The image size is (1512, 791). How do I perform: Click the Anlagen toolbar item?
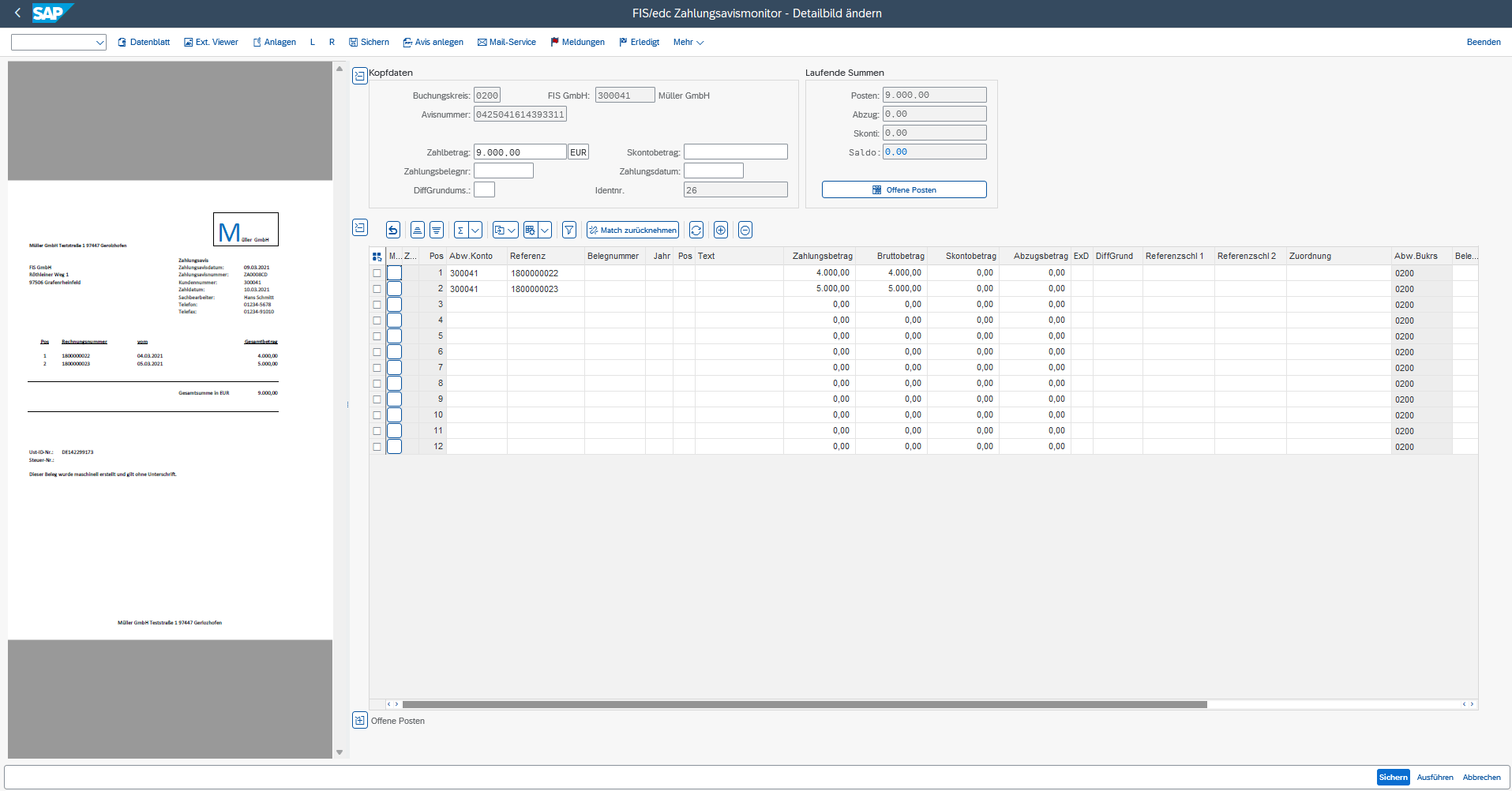(274, 42)
